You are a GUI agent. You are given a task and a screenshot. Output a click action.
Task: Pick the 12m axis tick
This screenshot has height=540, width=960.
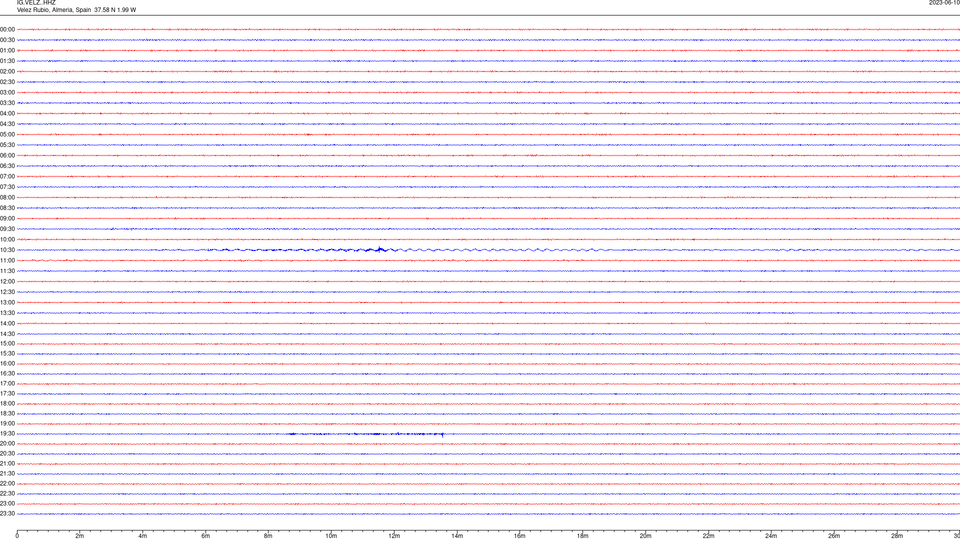click(394, 536)
